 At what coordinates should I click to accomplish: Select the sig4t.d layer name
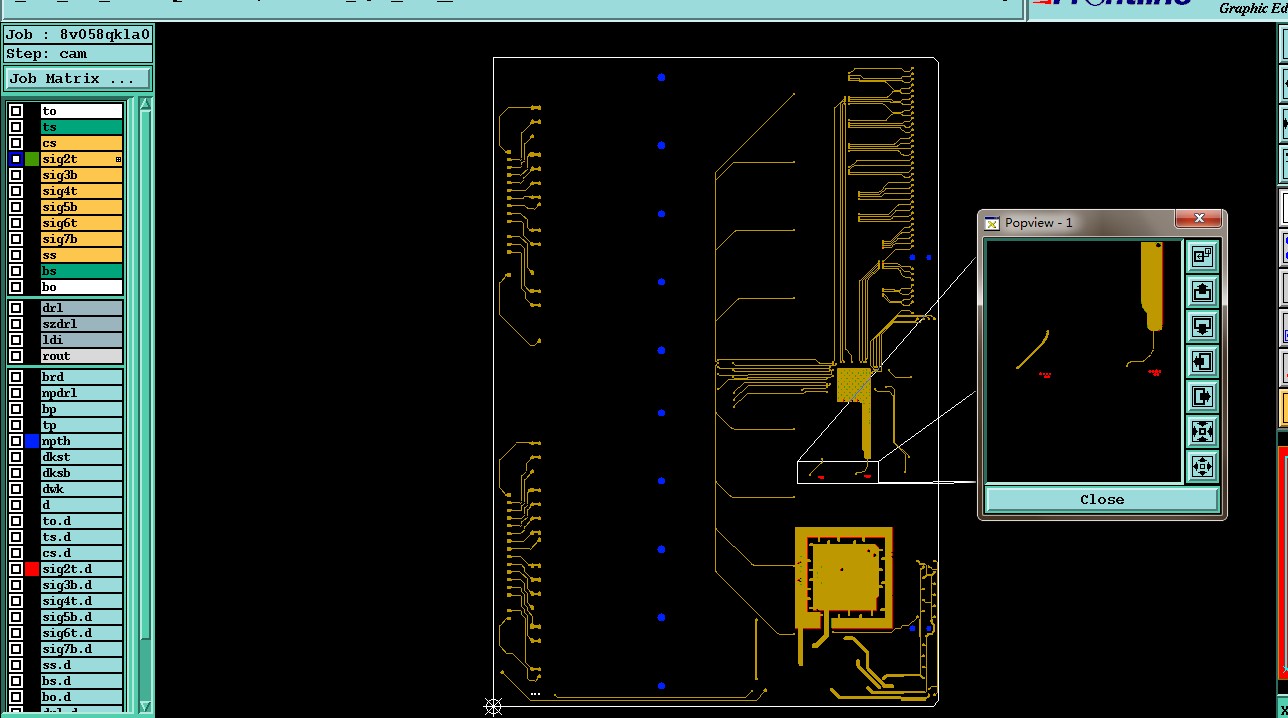tap(82, 601)
